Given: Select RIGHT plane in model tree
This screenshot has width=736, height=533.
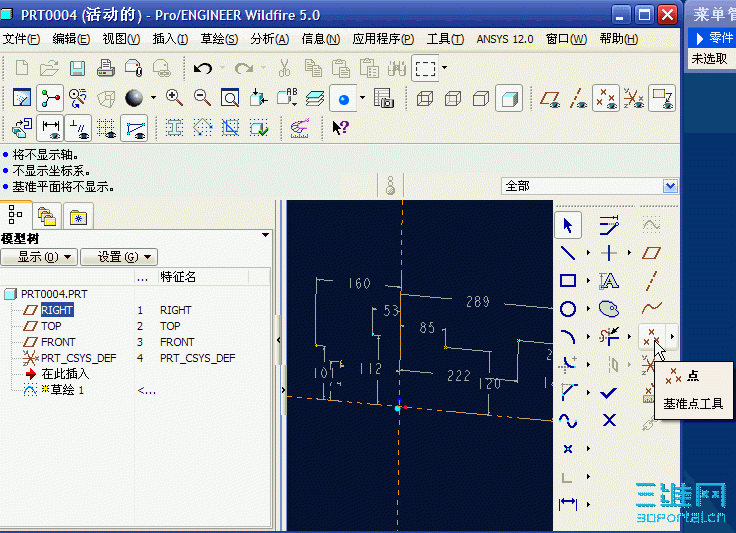Looking at the screenshot, I should coord(56,310).
